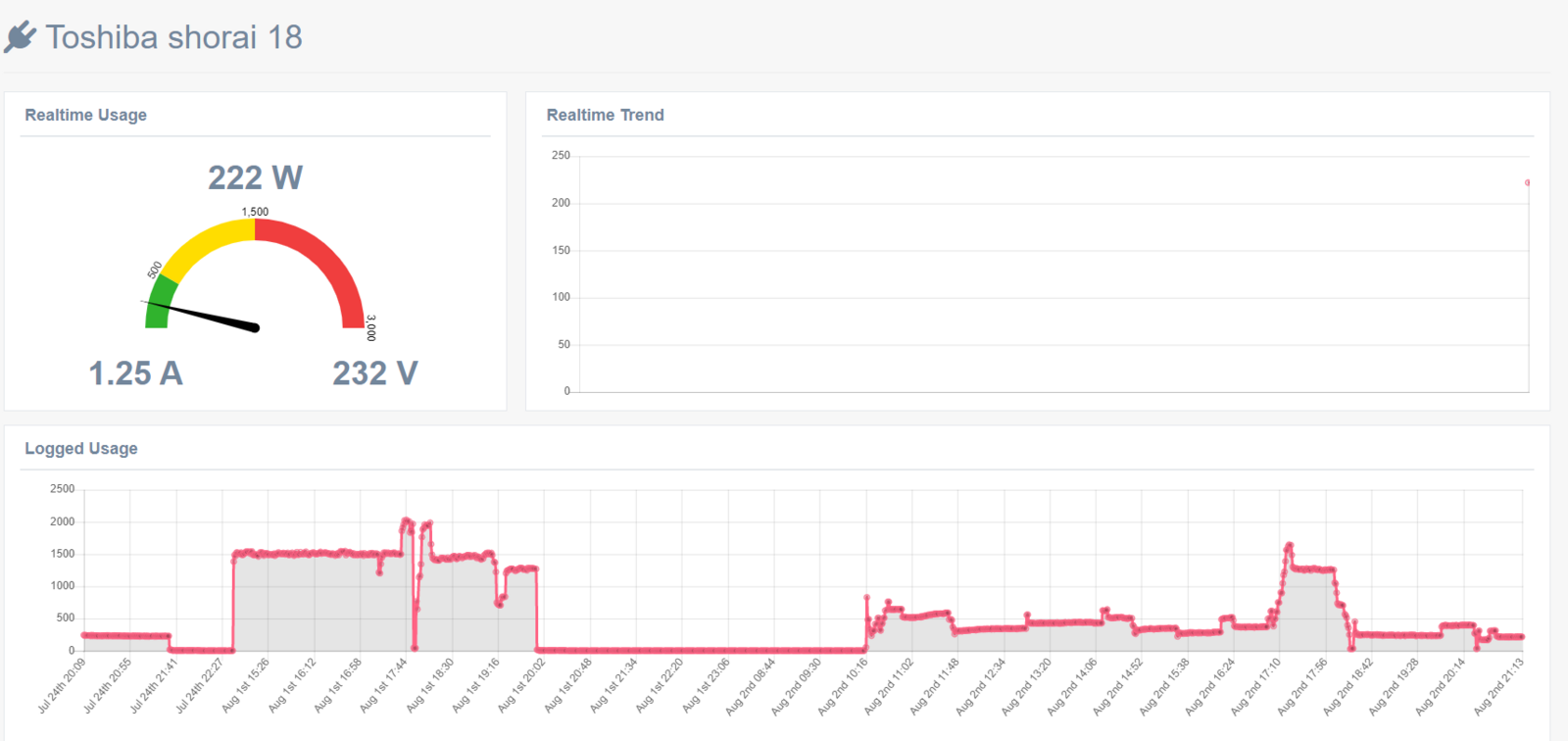Click the Aug 2nd 12:34 time label
The image size is (1568, 741).
[x=981, y=686]
